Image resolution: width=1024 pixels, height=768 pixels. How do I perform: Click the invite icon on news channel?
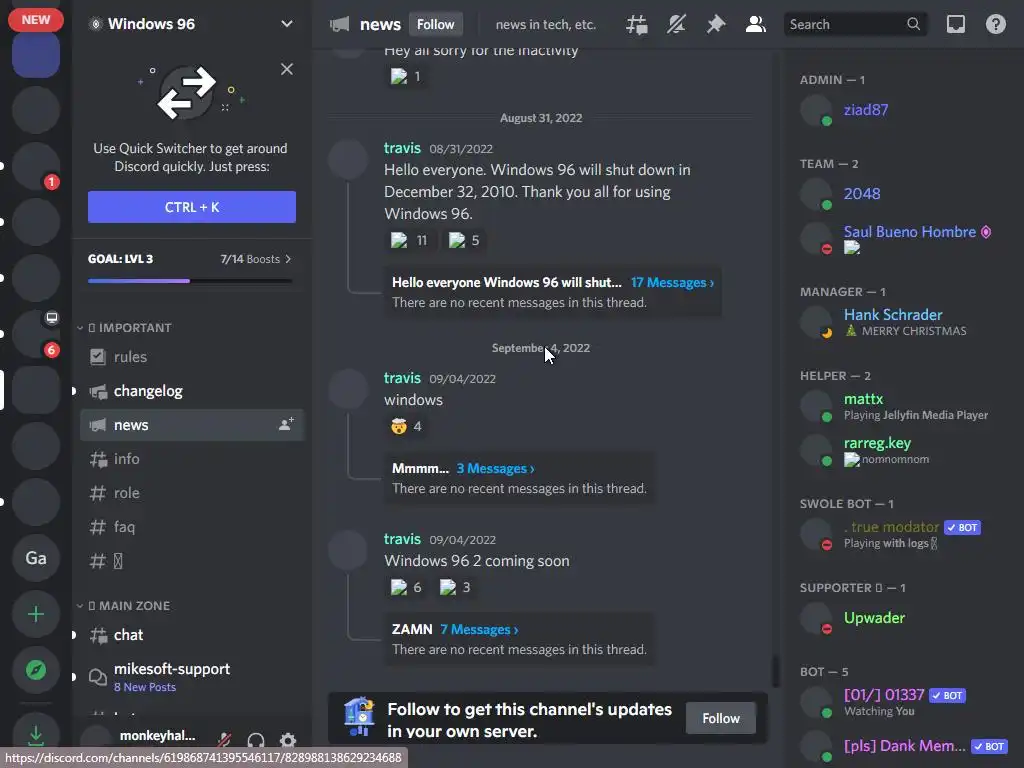click(x=286, y=424)
